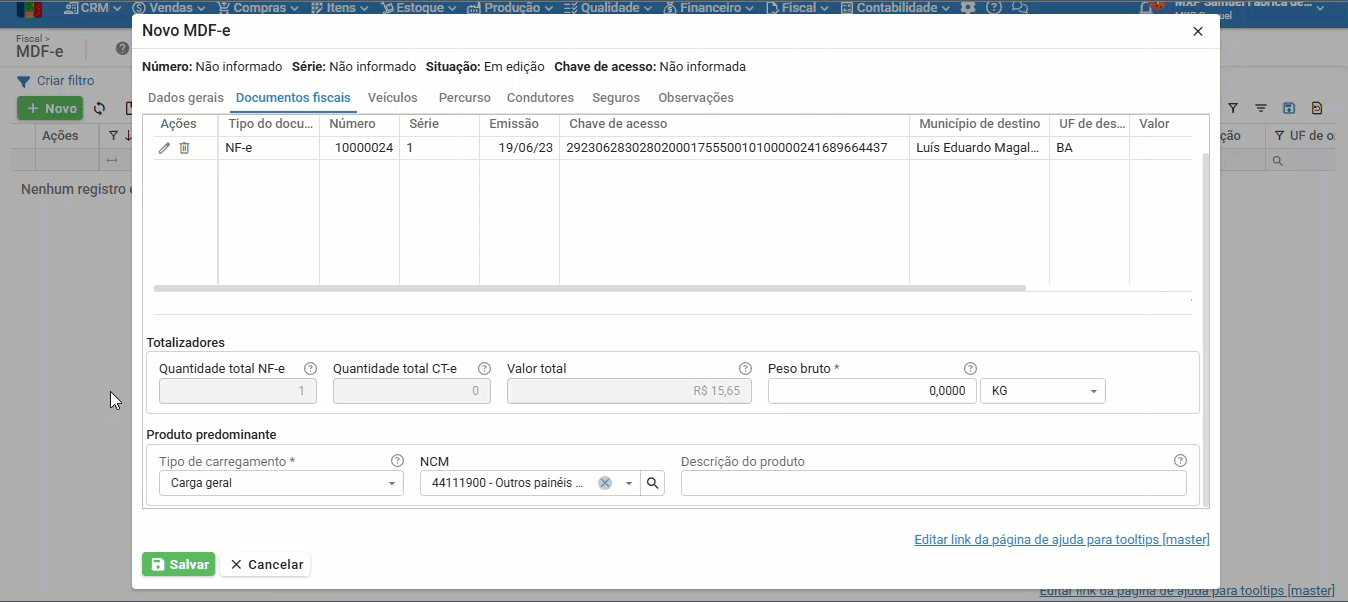The image size is (1348, 602).
Task: Click the filter icon in UF de o... column
Action: (x=1279, y=135)
